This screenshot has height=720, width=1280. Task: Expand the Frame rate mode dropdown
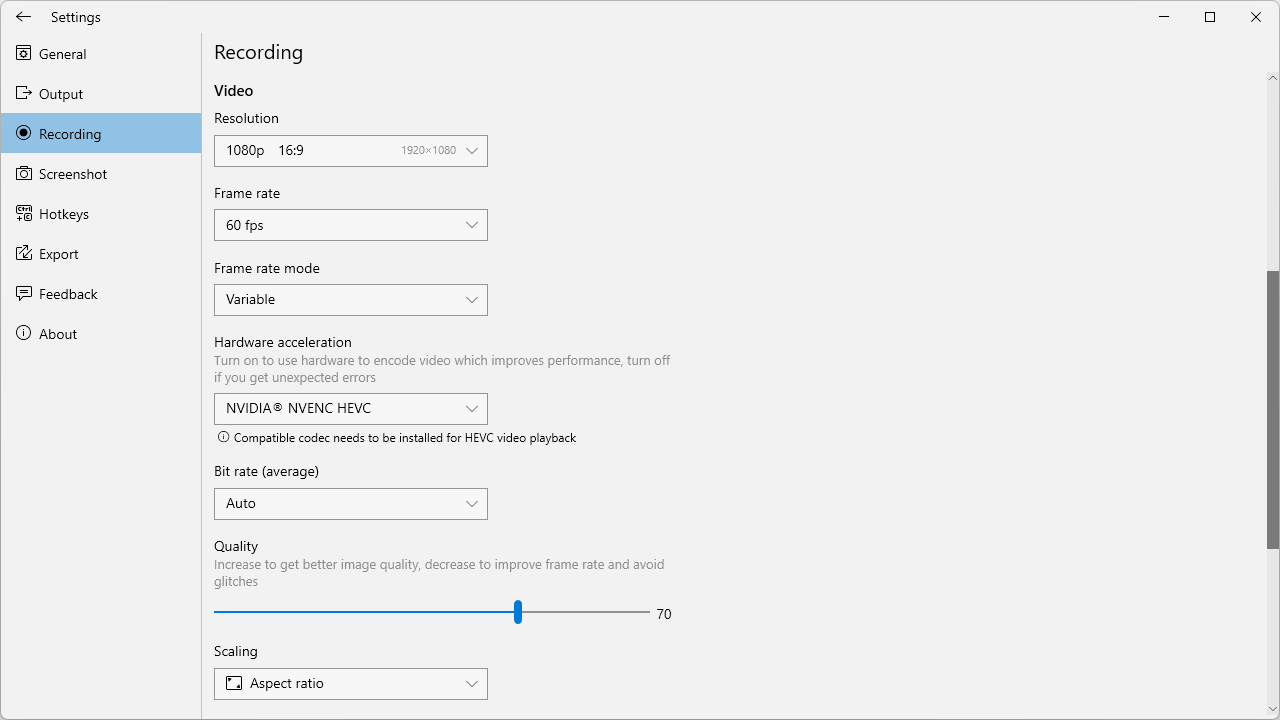point(350,299)
